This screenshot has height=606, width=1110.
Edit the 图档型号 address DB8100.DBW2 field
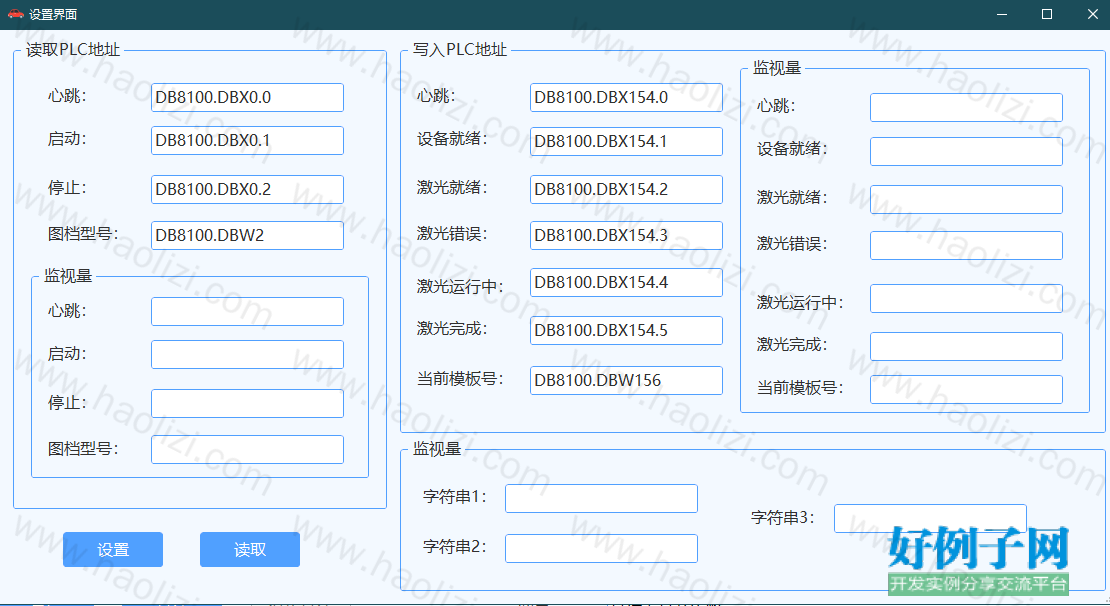coord(247,236)
